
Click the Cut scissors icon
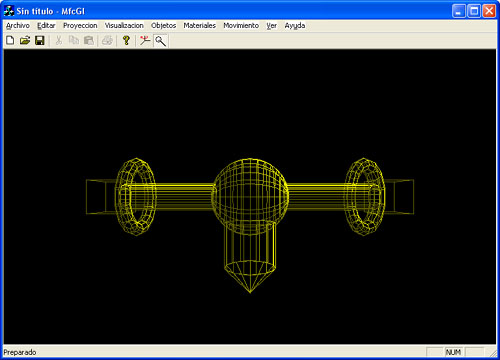click(59, 41)
